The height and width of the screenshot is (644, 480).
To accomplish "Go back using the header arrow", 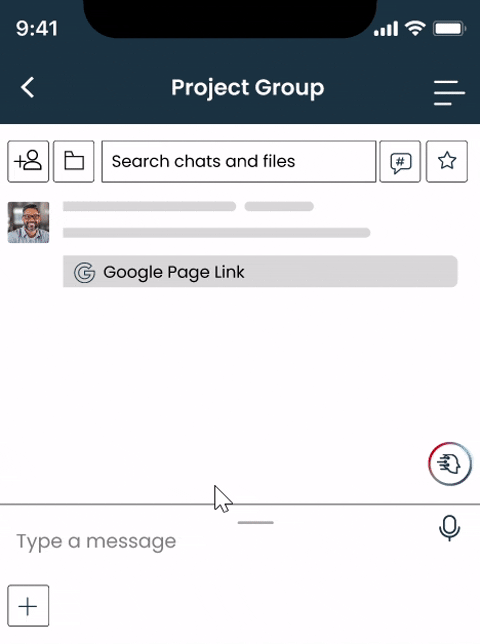I will [28, 87].
